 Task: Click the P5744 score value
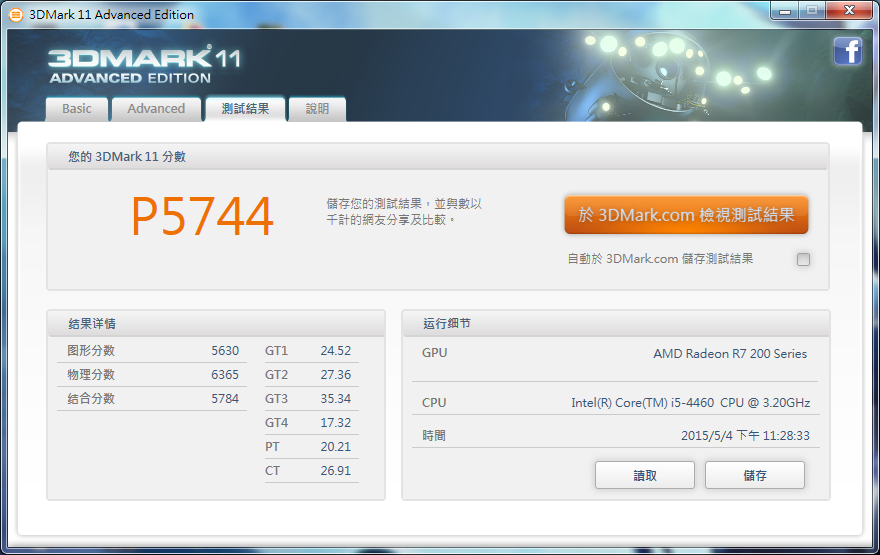click(x=202, y=216)
